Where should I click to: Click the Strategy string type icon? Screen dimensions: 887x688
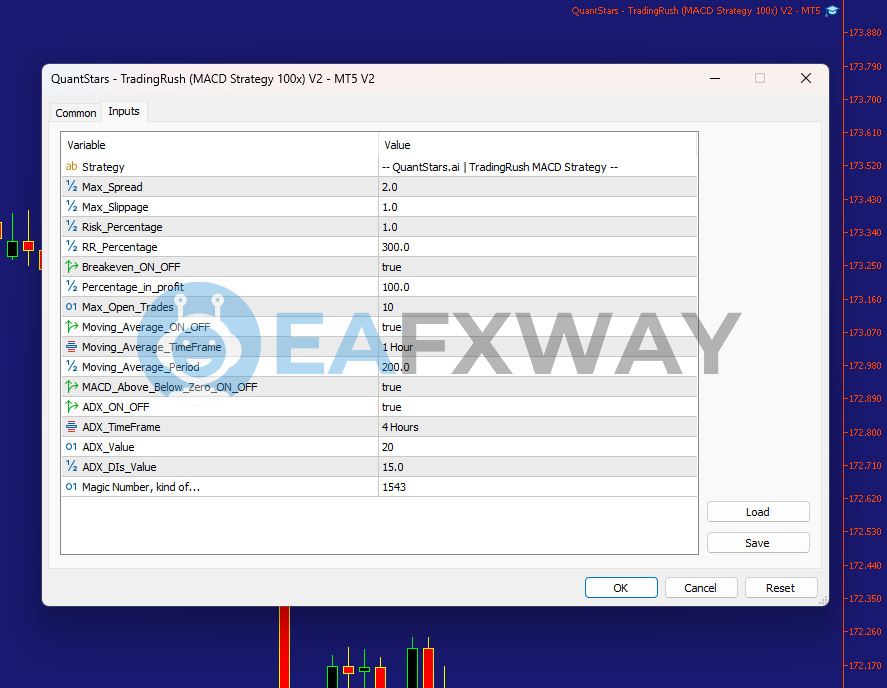[71, 167]
